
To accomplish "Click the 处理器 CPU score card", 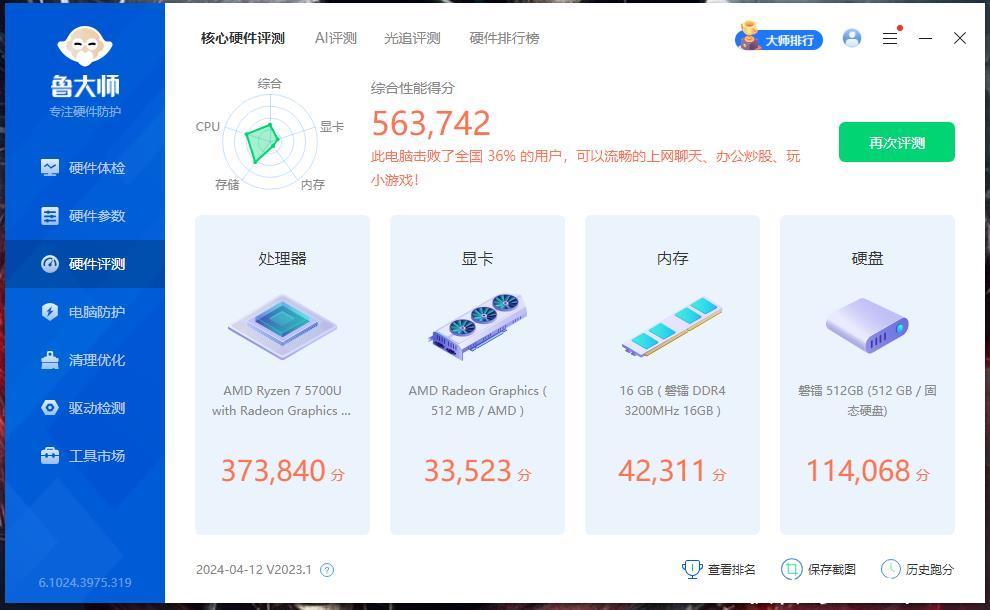I will 282,375.
